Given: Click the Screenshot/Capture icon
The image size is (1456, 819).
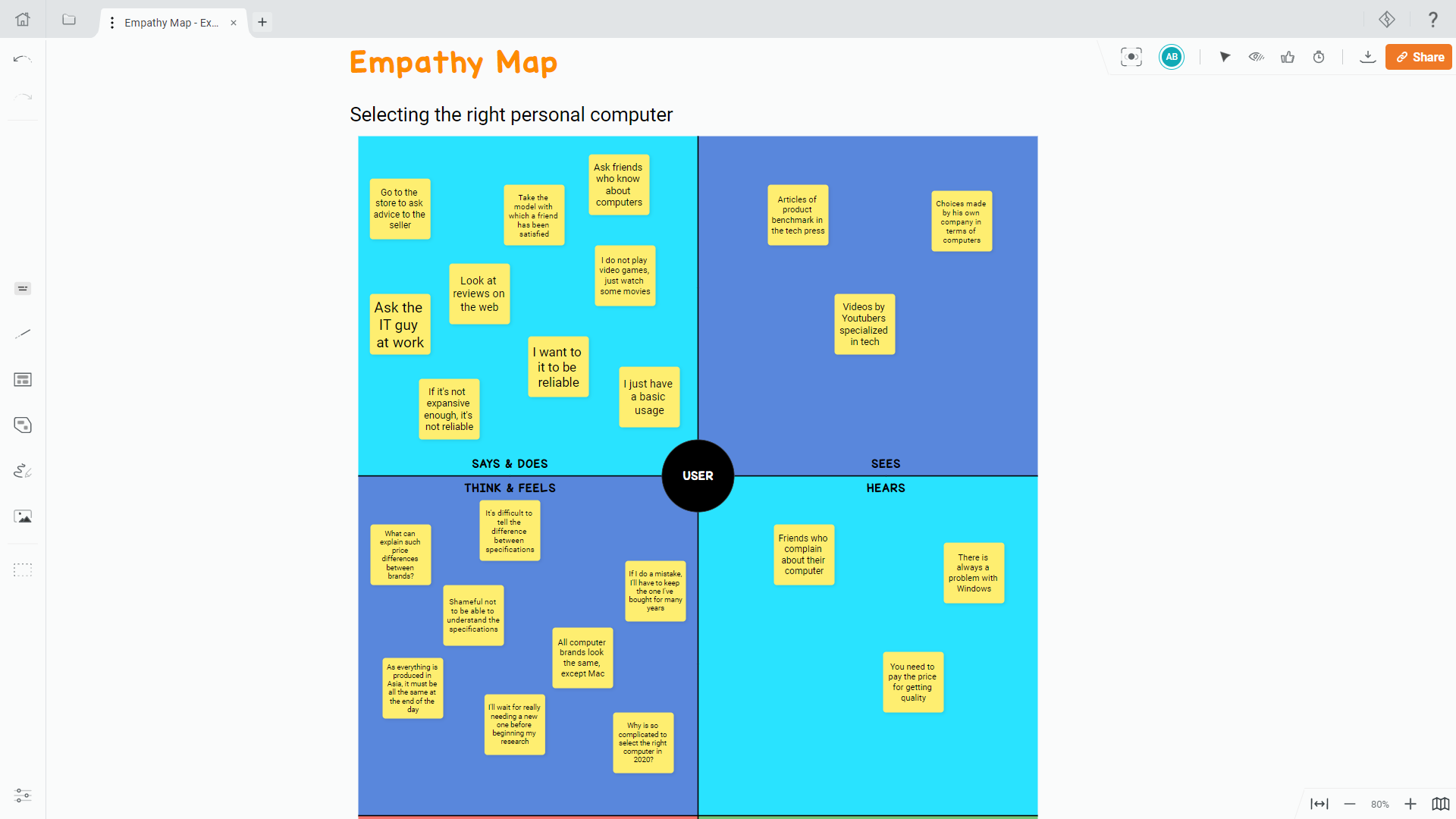Looking at the screenshot, I should pyautogui.click(x=1131, y=57).
